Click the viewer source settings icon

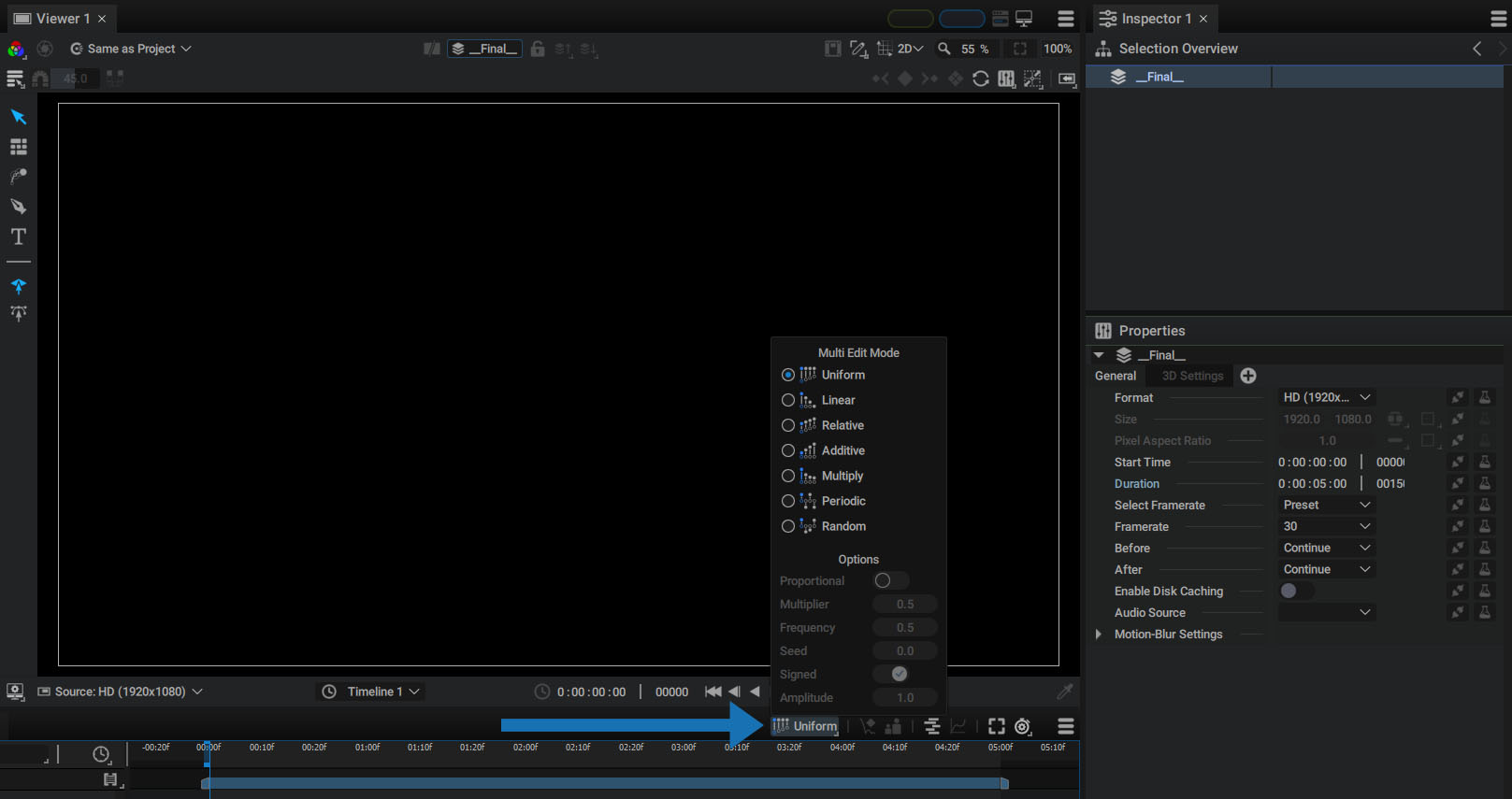[15, 692]
